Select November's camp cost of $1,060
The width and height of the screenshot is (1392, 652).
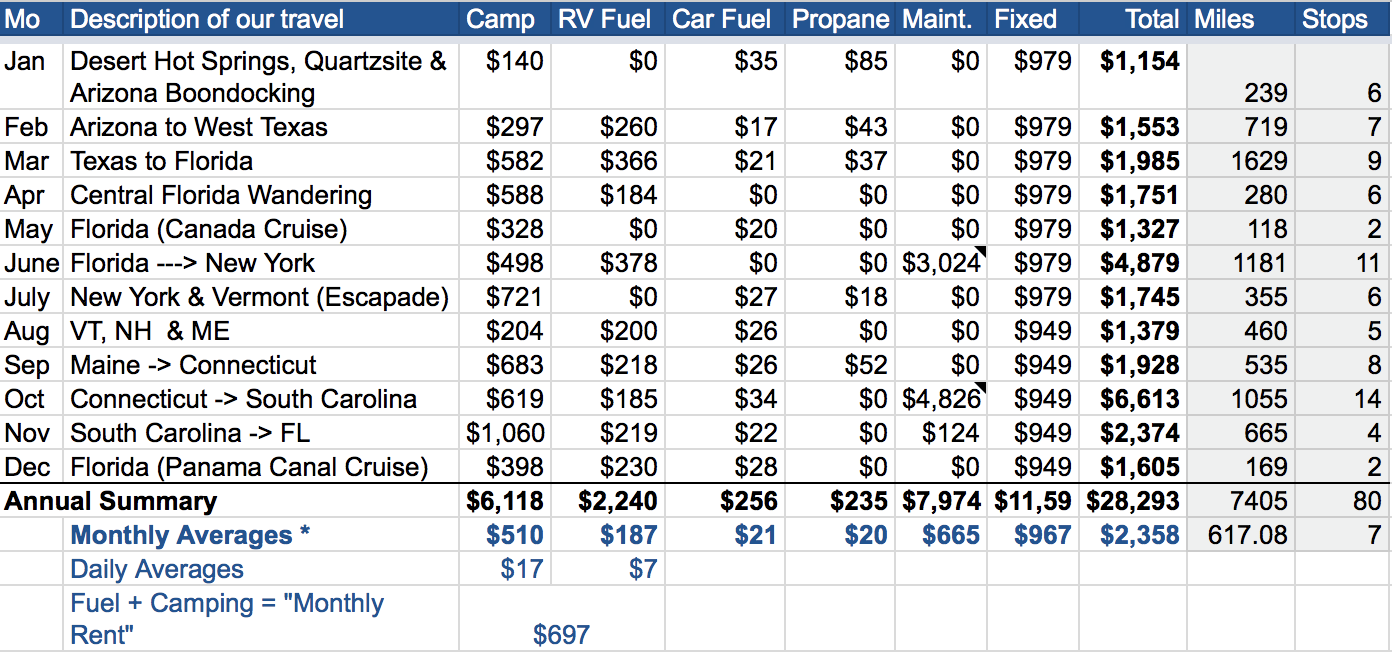[505, 433]
